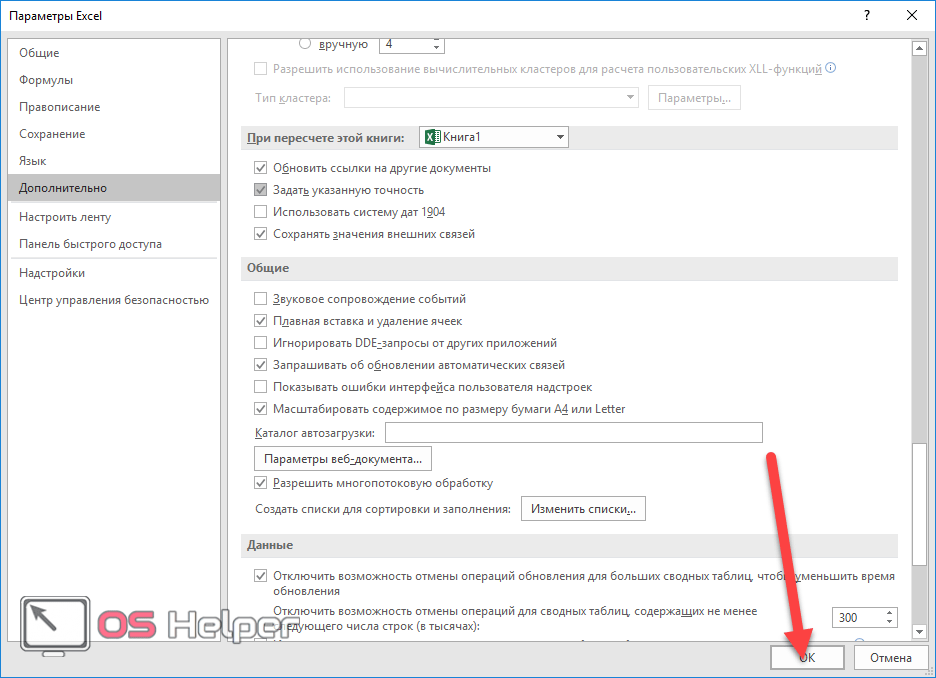Open the Книга1 workbook dropdown

pos(494,137)
